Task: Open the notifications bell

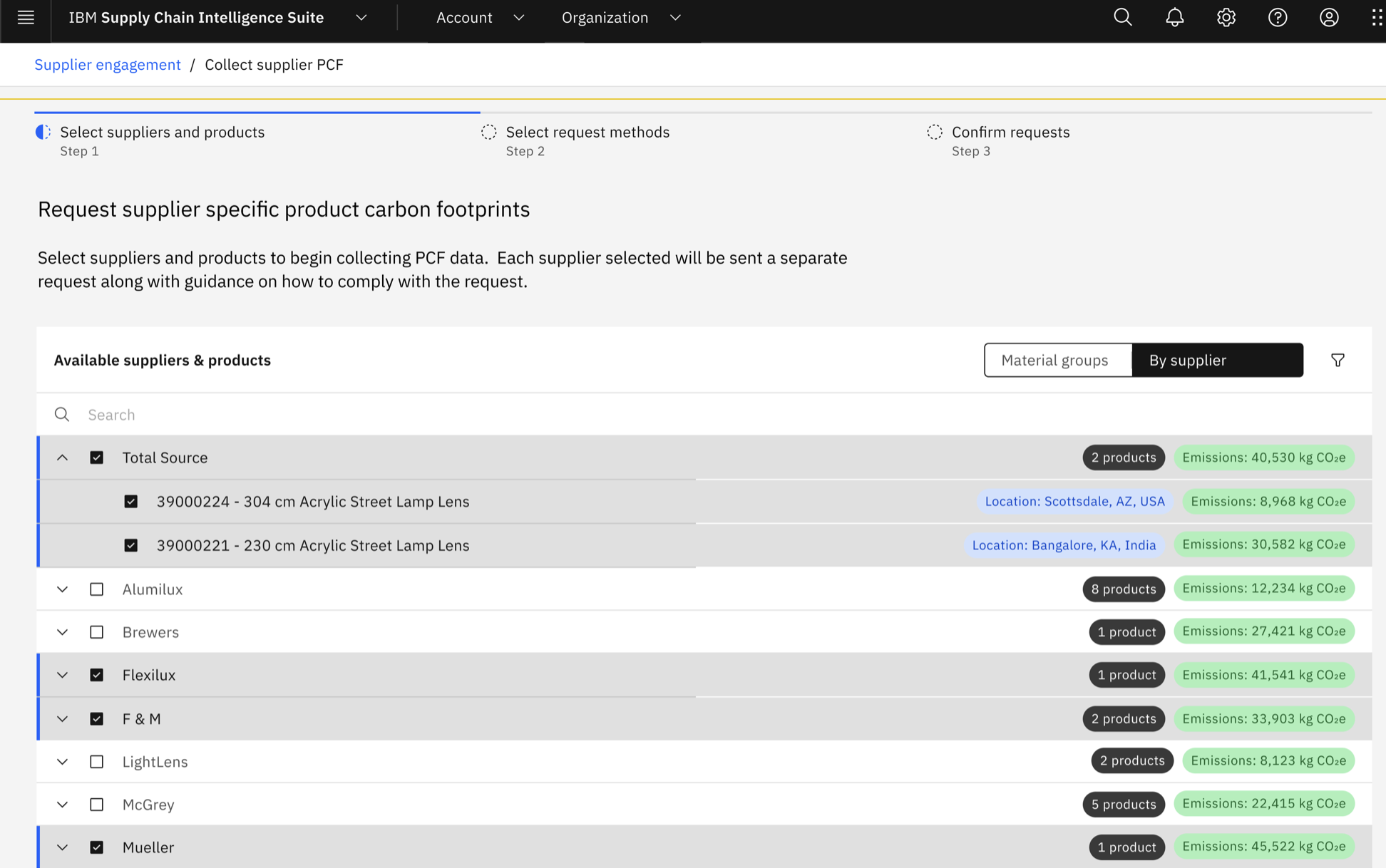Action: pos(1174,18)
